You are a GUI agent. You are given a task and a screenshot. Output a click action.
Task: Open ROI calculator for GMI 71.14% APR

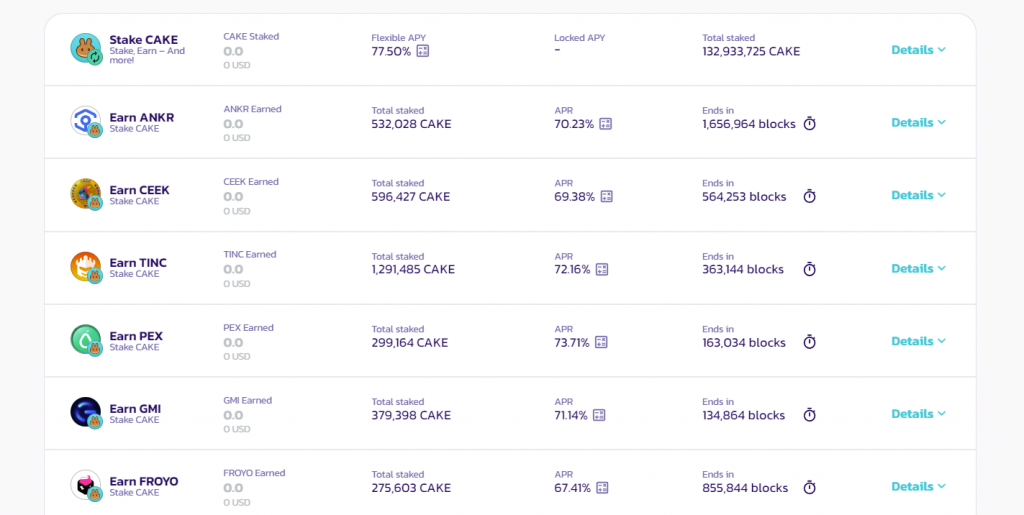599,415
